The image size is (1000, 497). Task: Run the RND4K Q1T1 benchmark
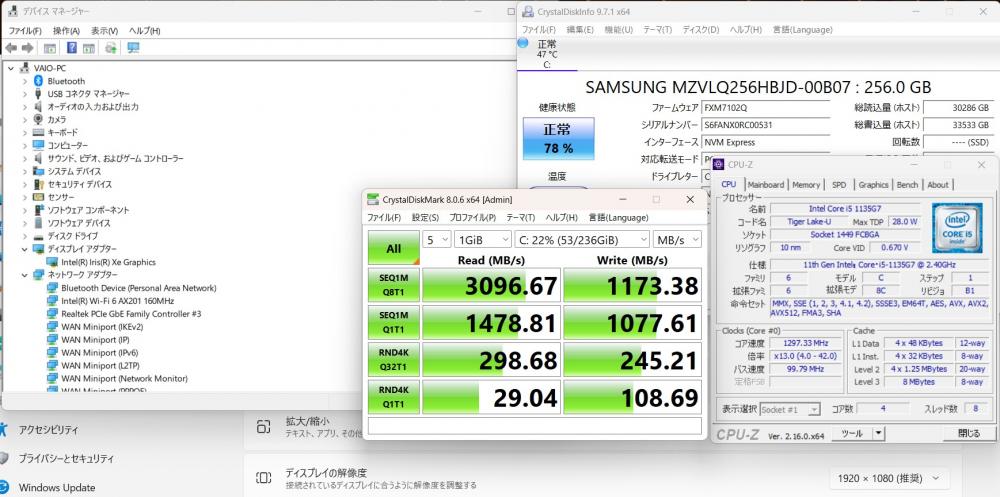(x=394, y=397)
